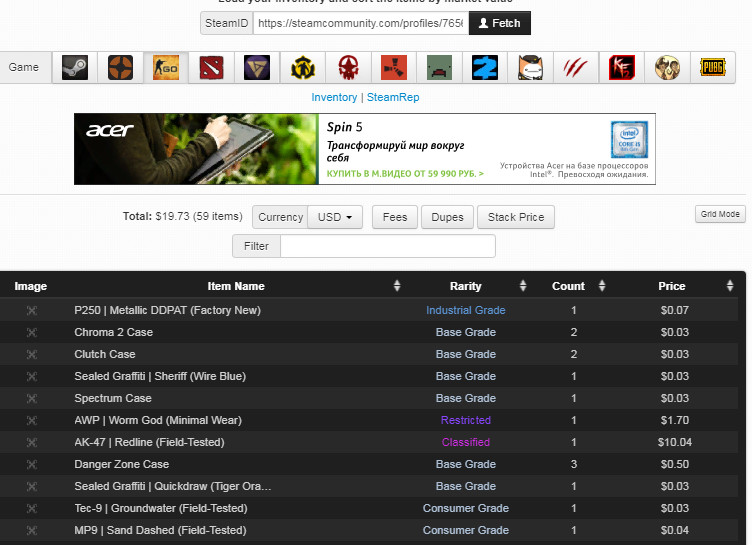Screen dimensions: 752x545
Task: Select the Steam game icon
Action: coord(75,68)
